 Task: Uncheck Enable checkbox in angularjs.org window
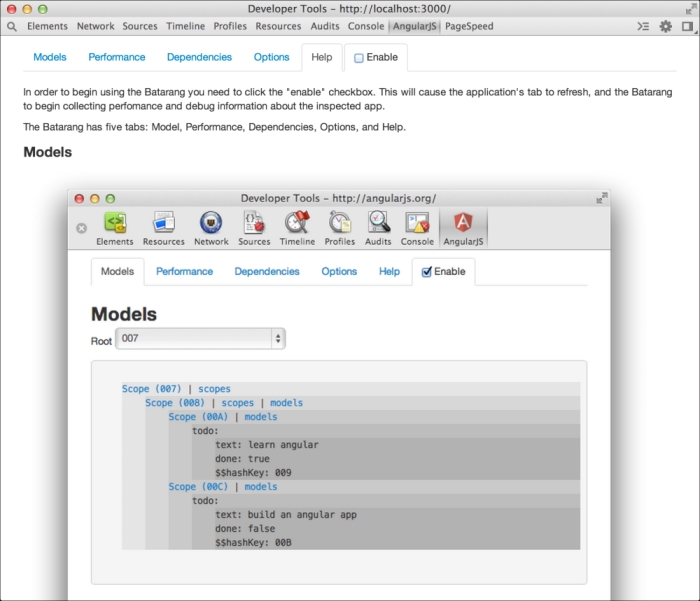426,272
